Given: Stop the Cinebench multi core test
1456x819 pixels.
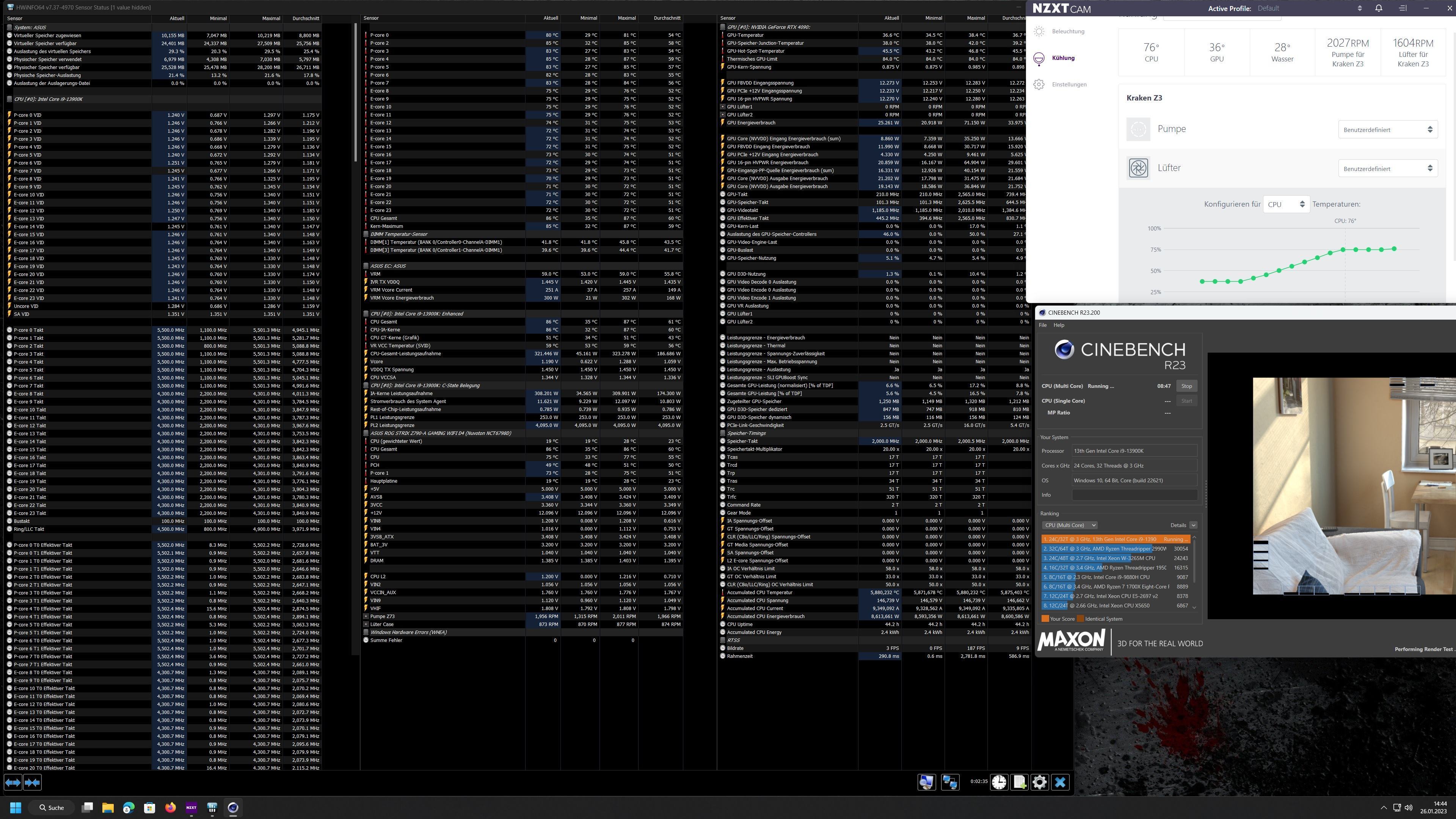Looking at the screenshot, I should [1186, 386].
